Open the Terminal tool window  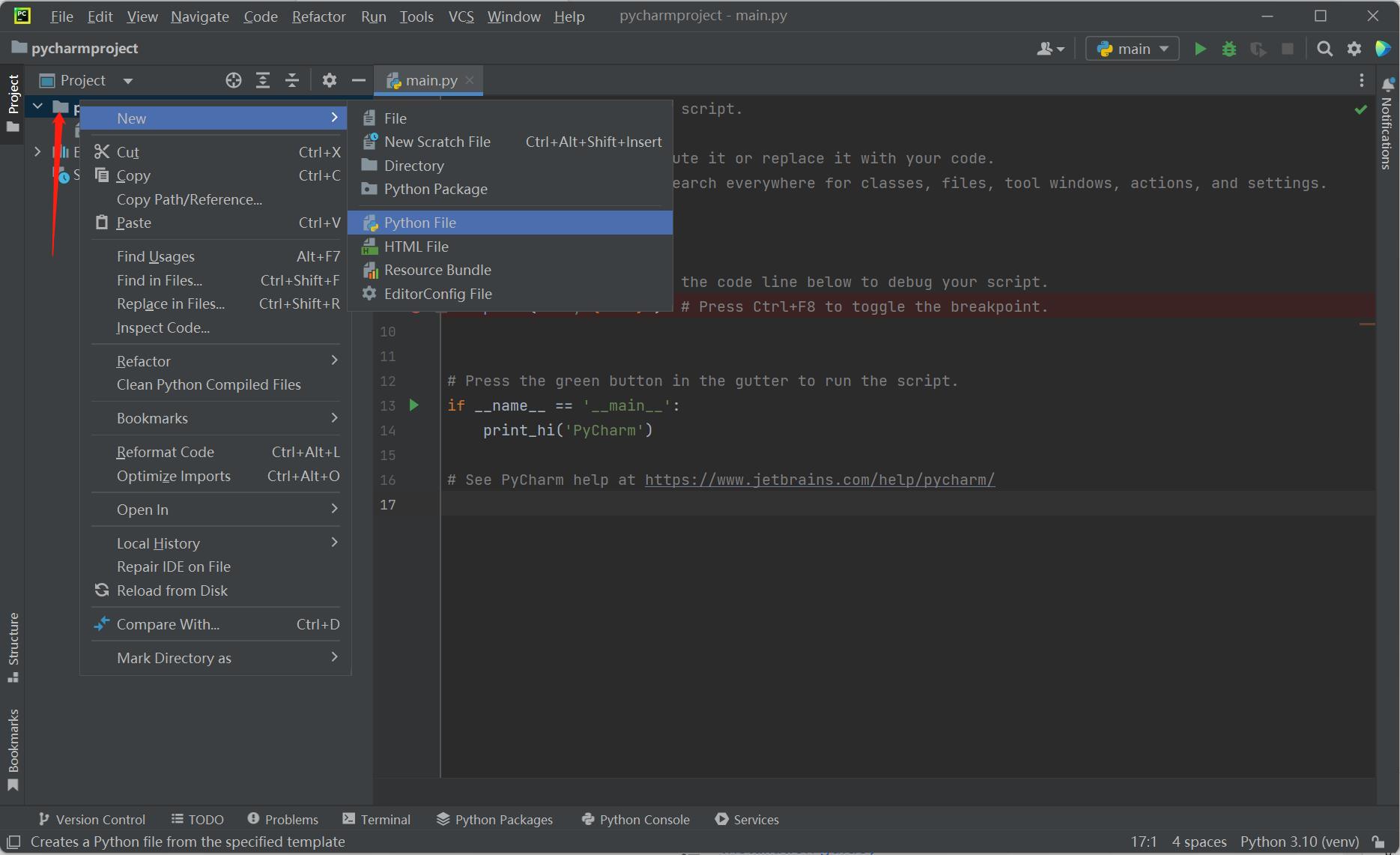point(377,819)
